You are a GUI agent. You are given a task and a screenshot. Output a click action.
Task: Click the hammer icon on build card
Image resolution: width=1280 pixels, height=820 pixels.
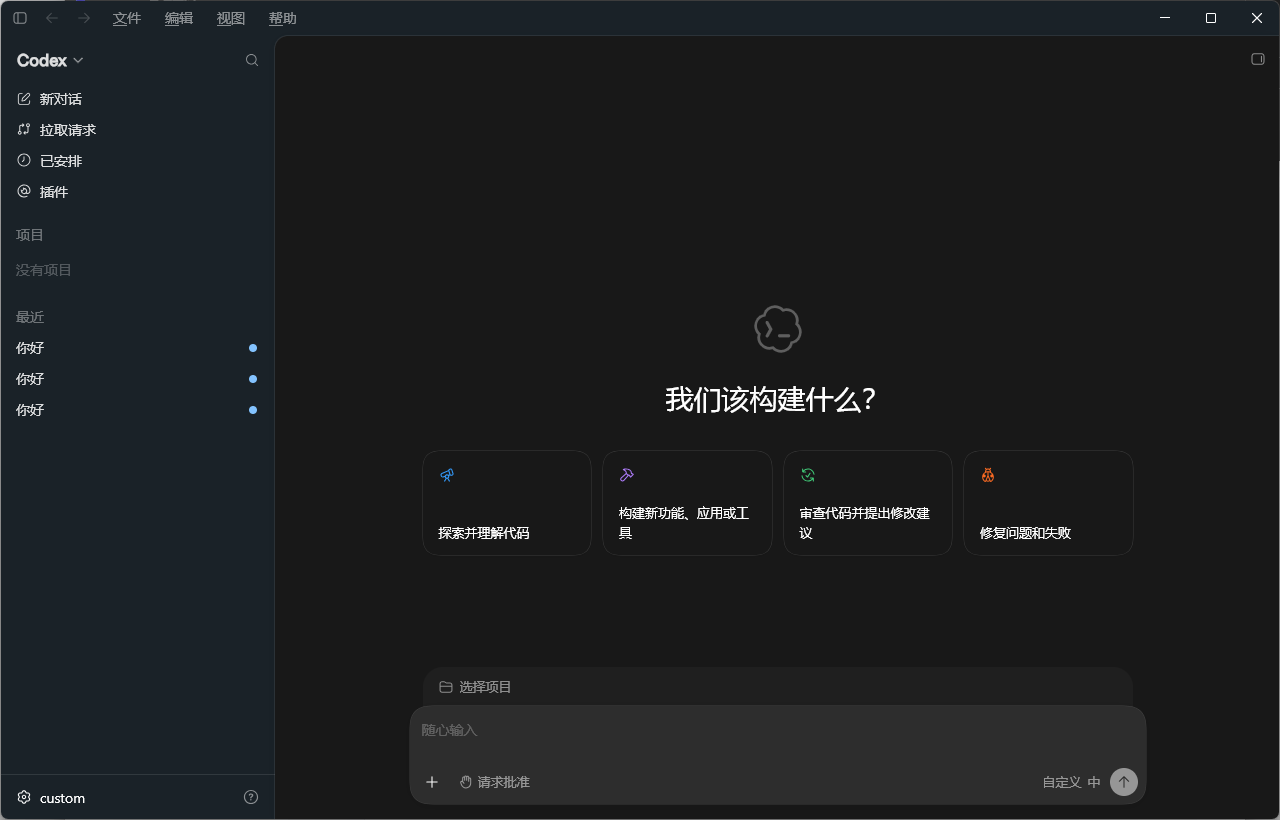pos(627,475)
